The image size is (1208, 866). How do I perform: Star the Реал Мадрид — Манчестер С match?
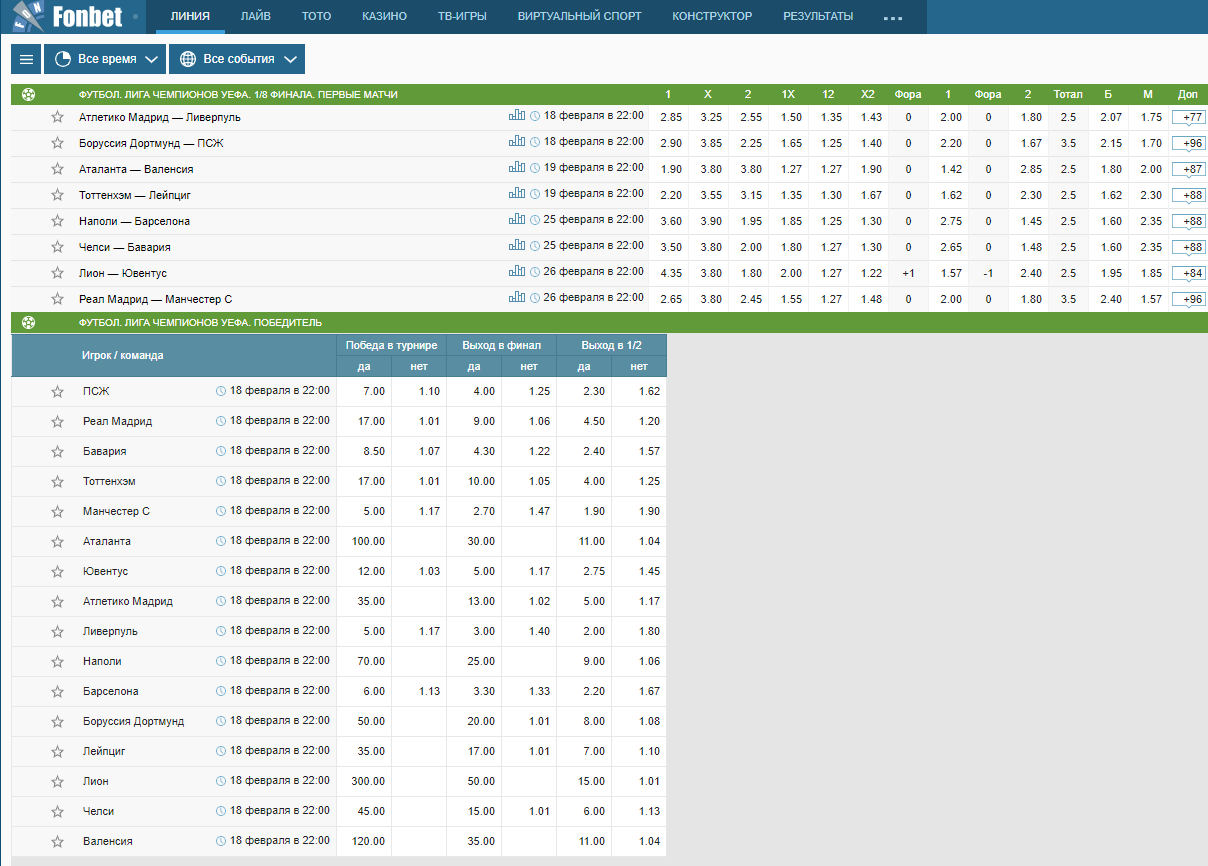point(57,299)
